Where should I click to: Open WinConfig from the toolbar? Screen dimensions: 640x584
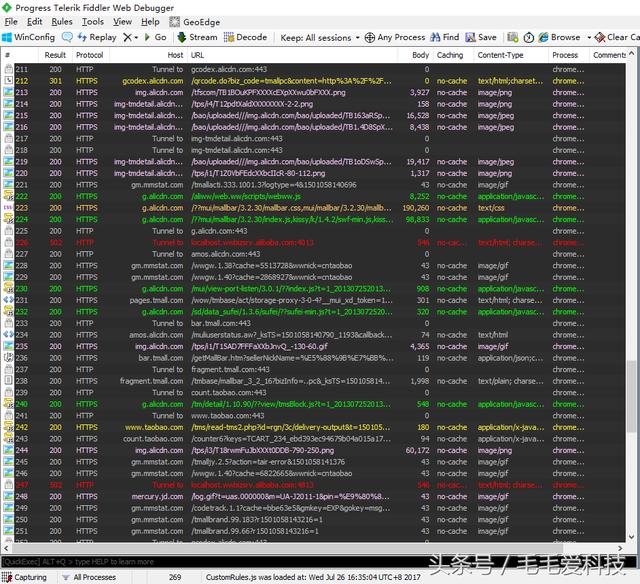(x=29, y=37)
